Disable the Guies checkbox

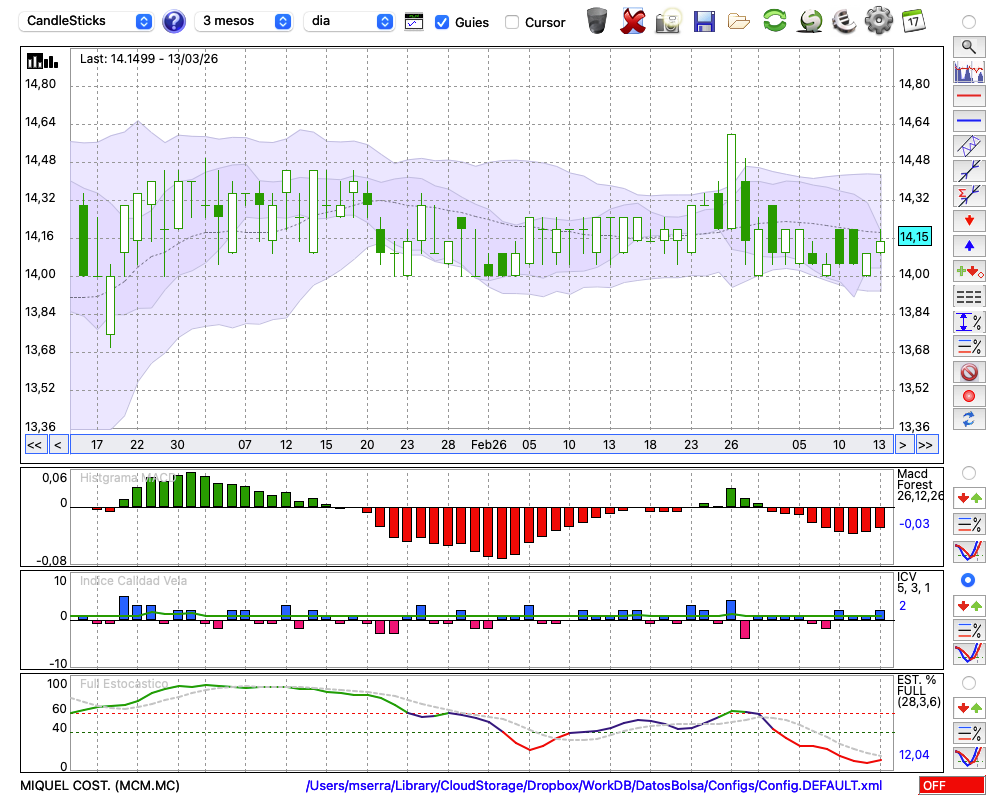pyautogui.click(x=442, y=22)
